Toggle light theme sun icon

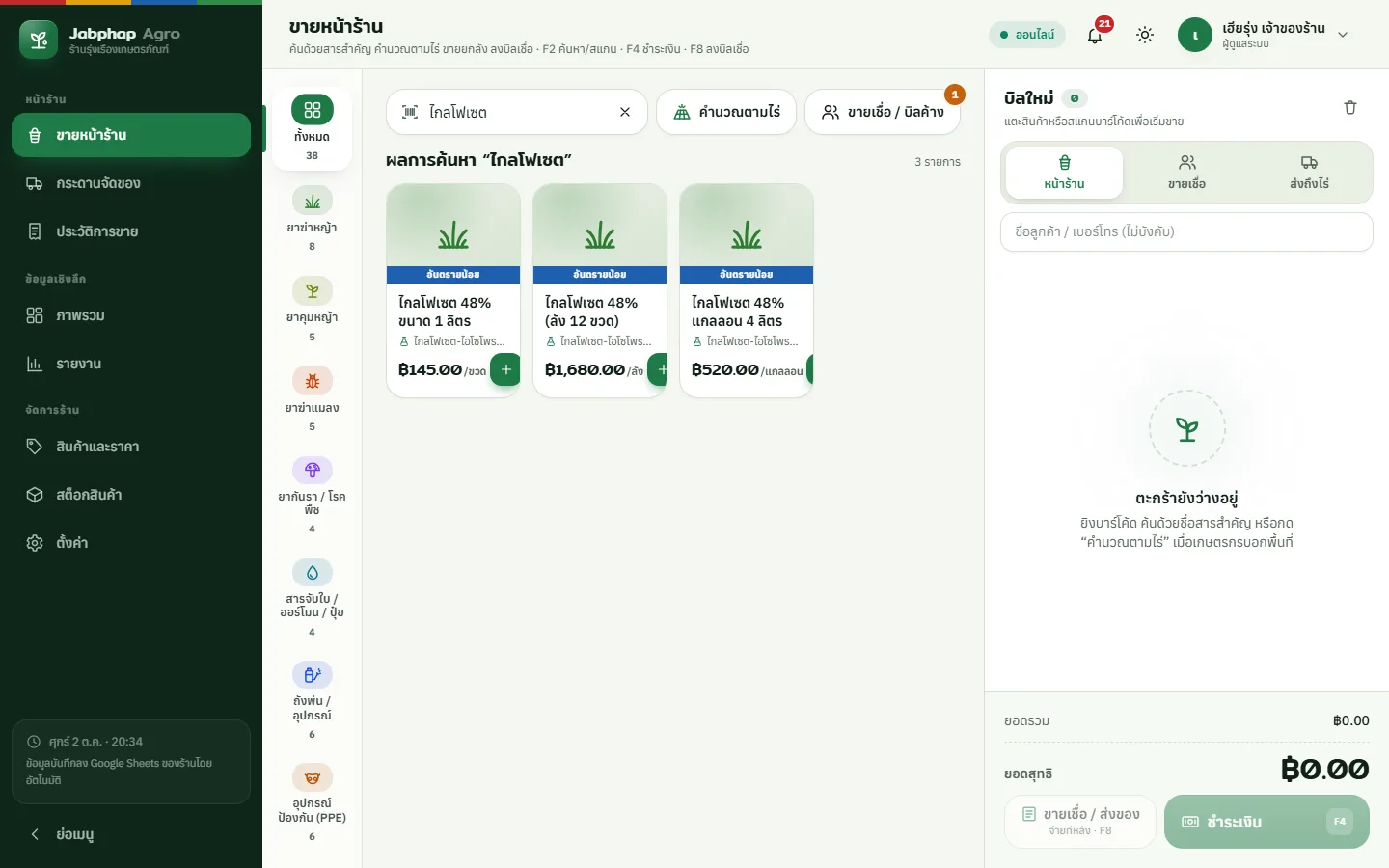click(x=1145, y=35)
